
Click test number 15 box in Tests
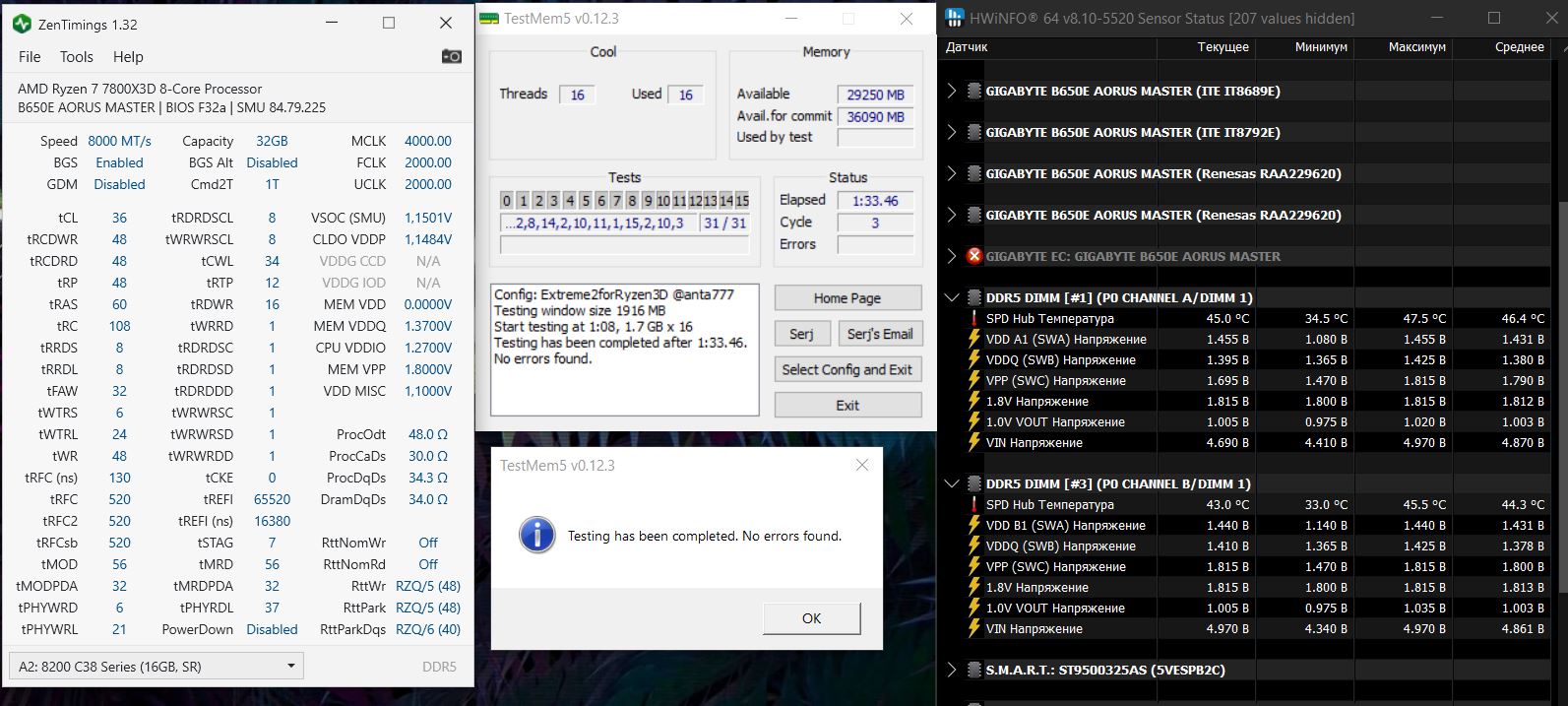742,201
